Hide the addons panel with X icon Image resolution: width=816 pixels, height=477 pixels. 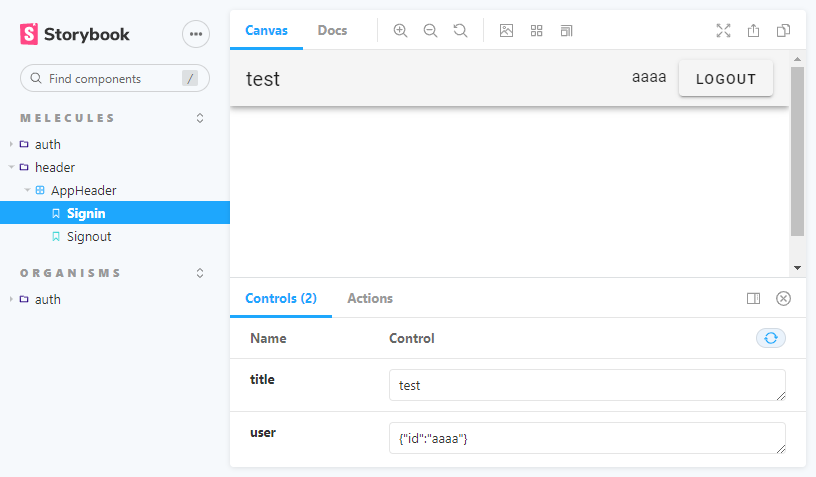click(x=784, y=298)
